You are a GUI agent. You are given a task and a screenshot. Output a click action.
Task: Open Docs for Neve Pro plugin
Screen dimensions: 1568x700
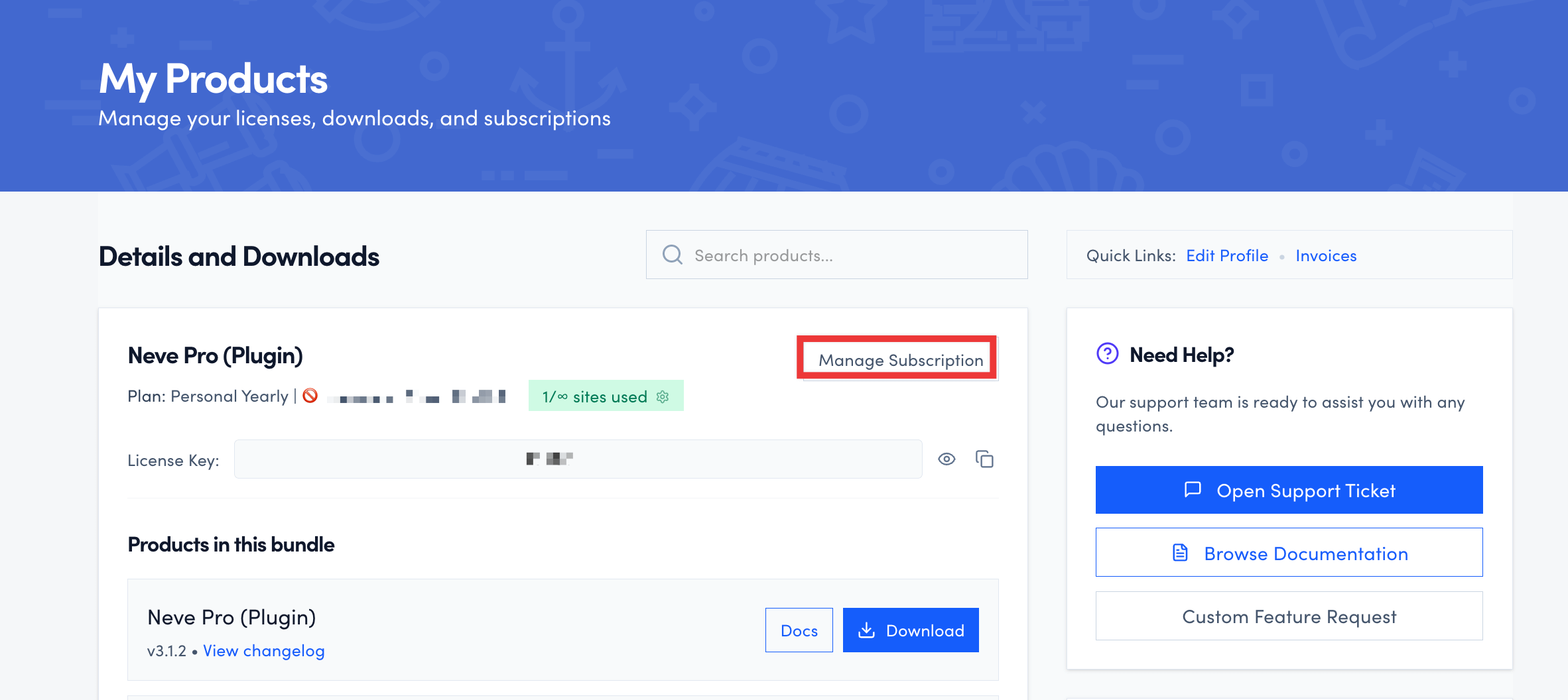(799, 630)
